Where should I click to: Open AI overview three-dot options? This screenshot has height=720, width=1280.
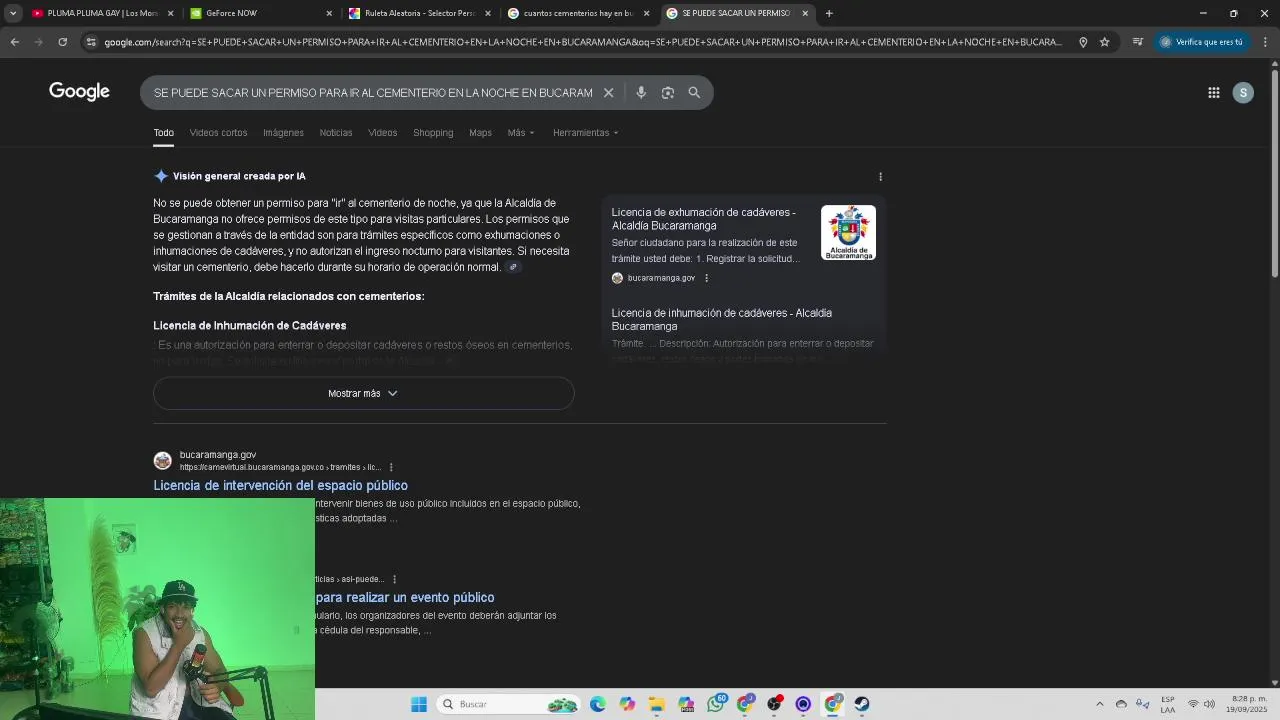tap(880, 177)
